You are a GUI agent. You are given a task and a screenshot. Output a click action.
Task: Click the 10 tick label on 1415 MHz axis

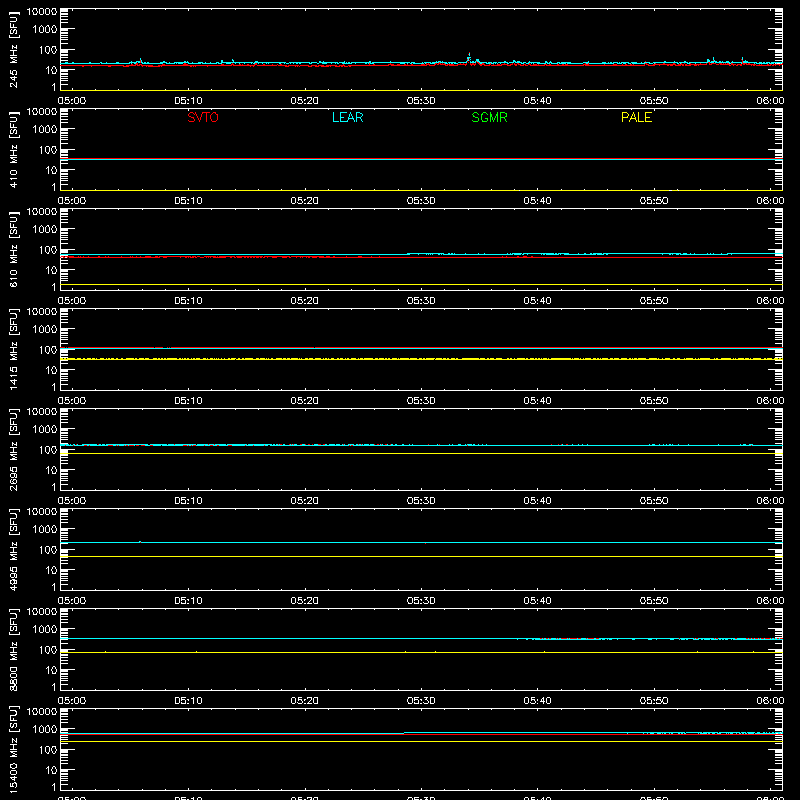[x=51, y=370]
